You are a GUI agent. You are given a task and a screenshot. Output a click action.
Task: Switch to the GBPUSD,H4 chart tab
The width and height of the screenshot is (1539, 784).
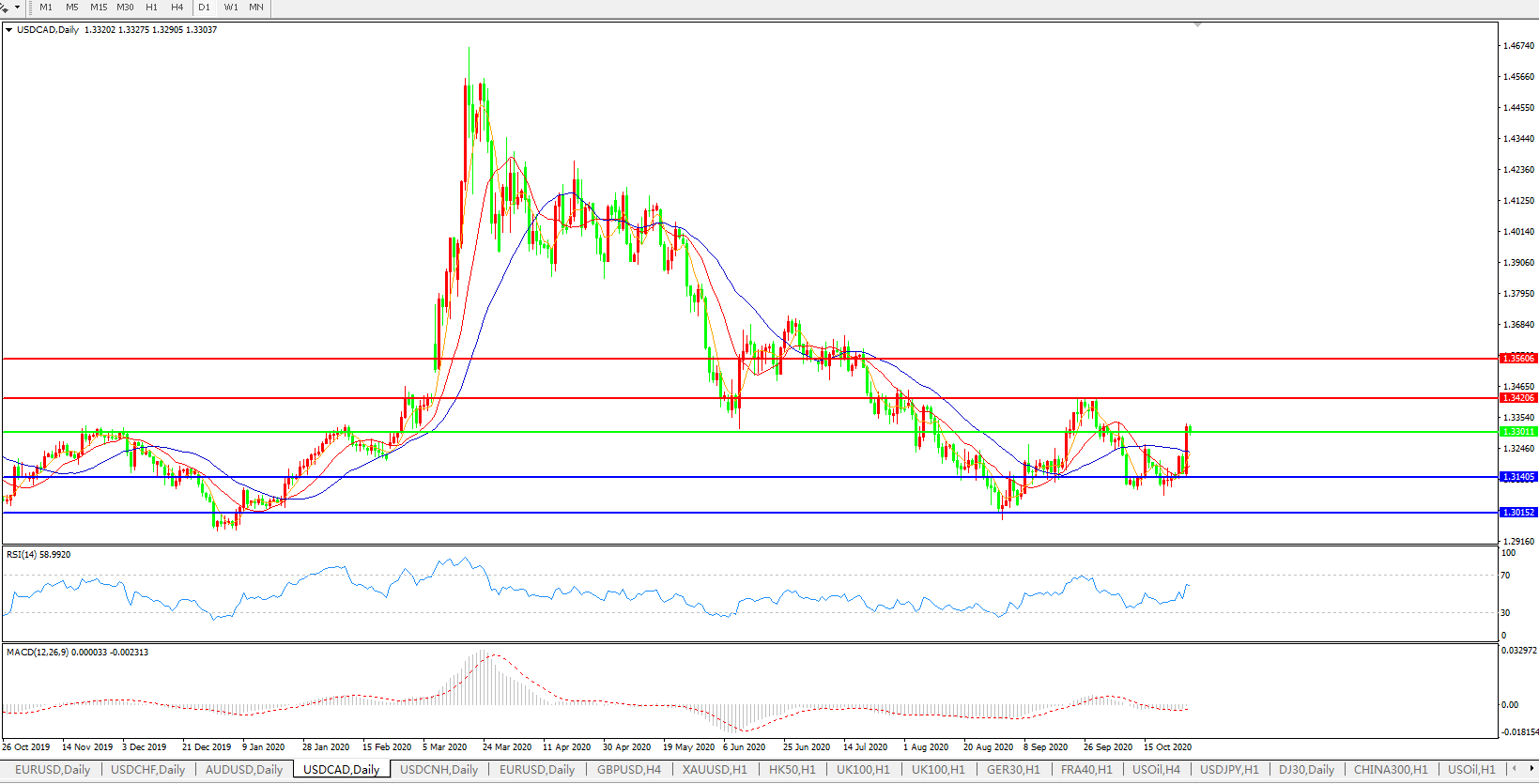pyautogui.click(x=628, y=770)
